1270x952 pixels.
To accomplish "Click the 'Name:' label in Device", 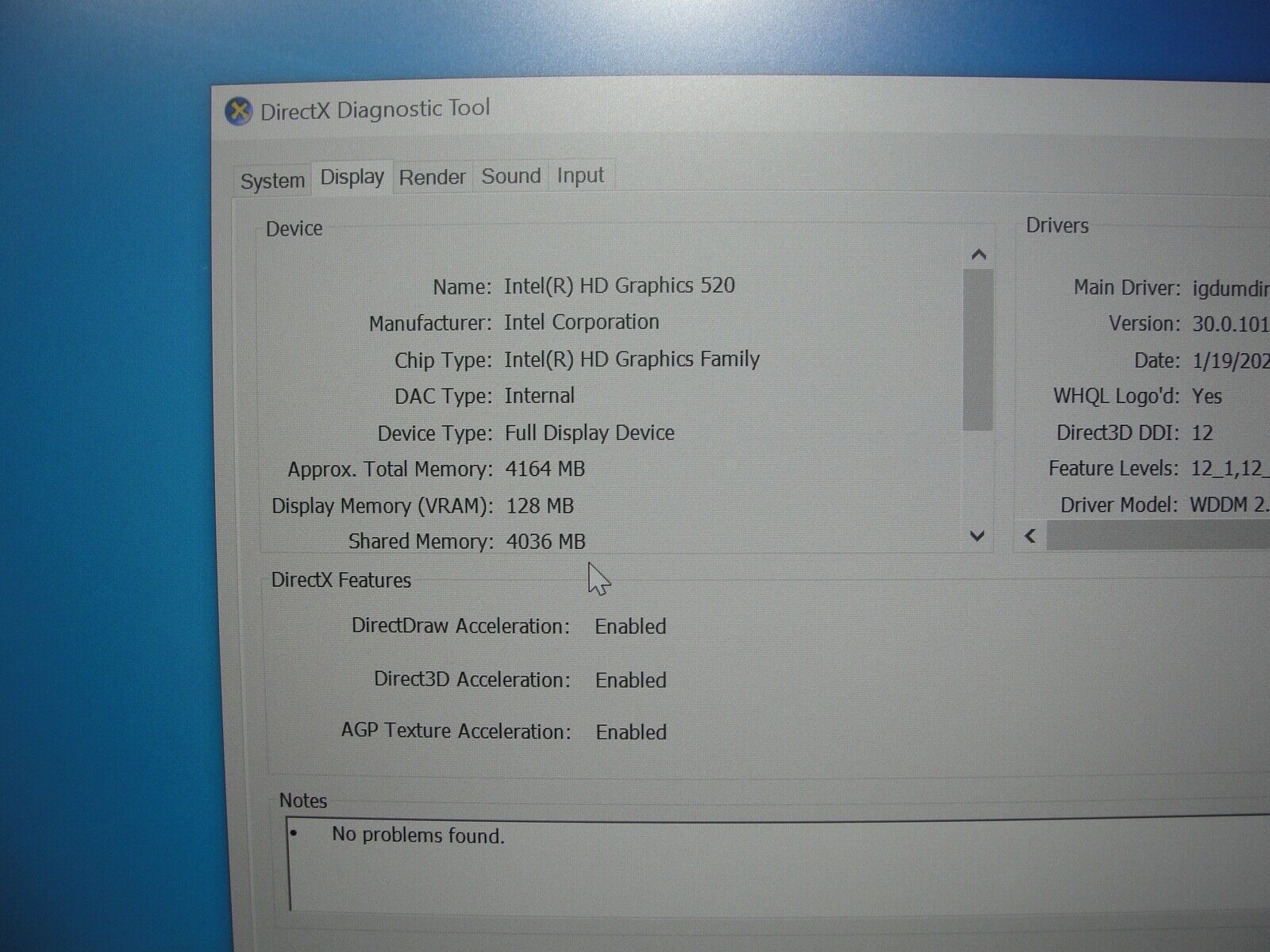I will [x=462, y=287].
